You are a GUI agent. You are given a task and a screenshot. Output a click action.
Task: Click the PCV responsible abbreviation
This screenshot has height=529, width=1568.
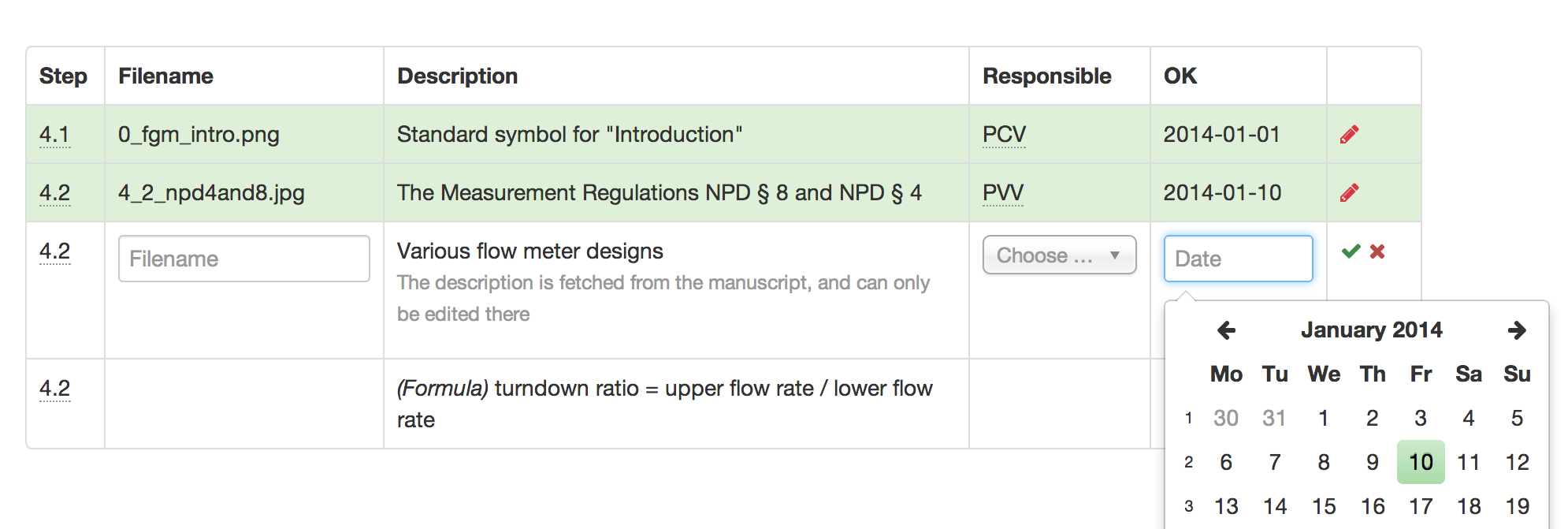click(1004, 135)
